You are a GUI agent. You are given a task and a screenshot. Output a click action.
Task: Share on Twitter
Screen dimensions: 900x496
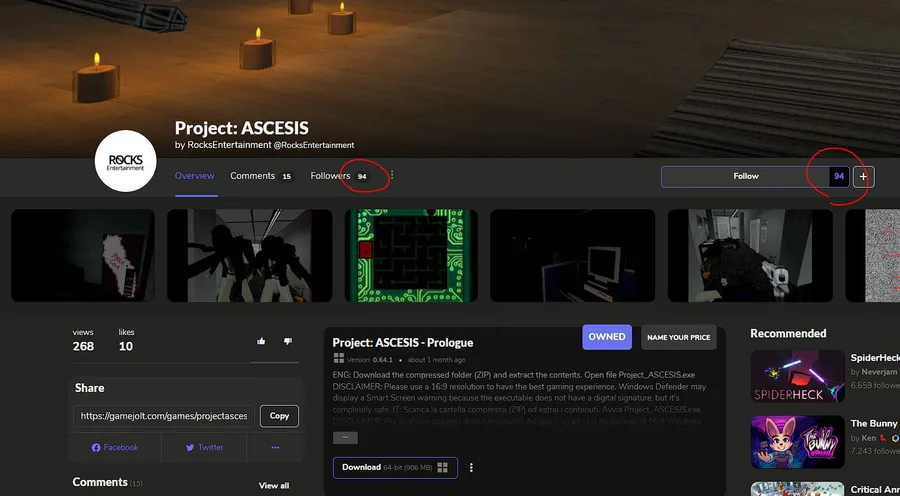(204, 448)
